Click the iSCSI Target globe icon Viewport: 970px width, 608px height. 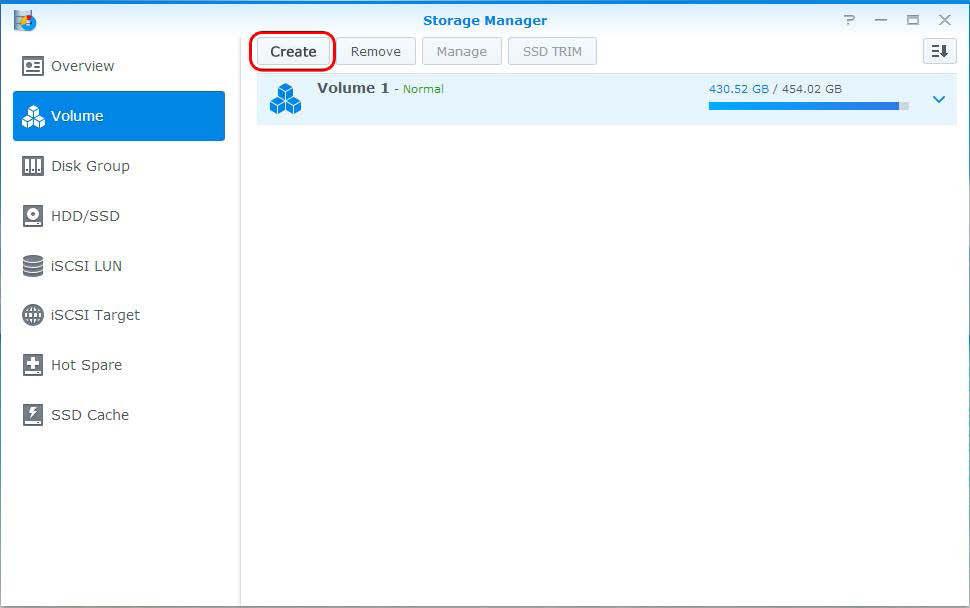tap(33, 315)
